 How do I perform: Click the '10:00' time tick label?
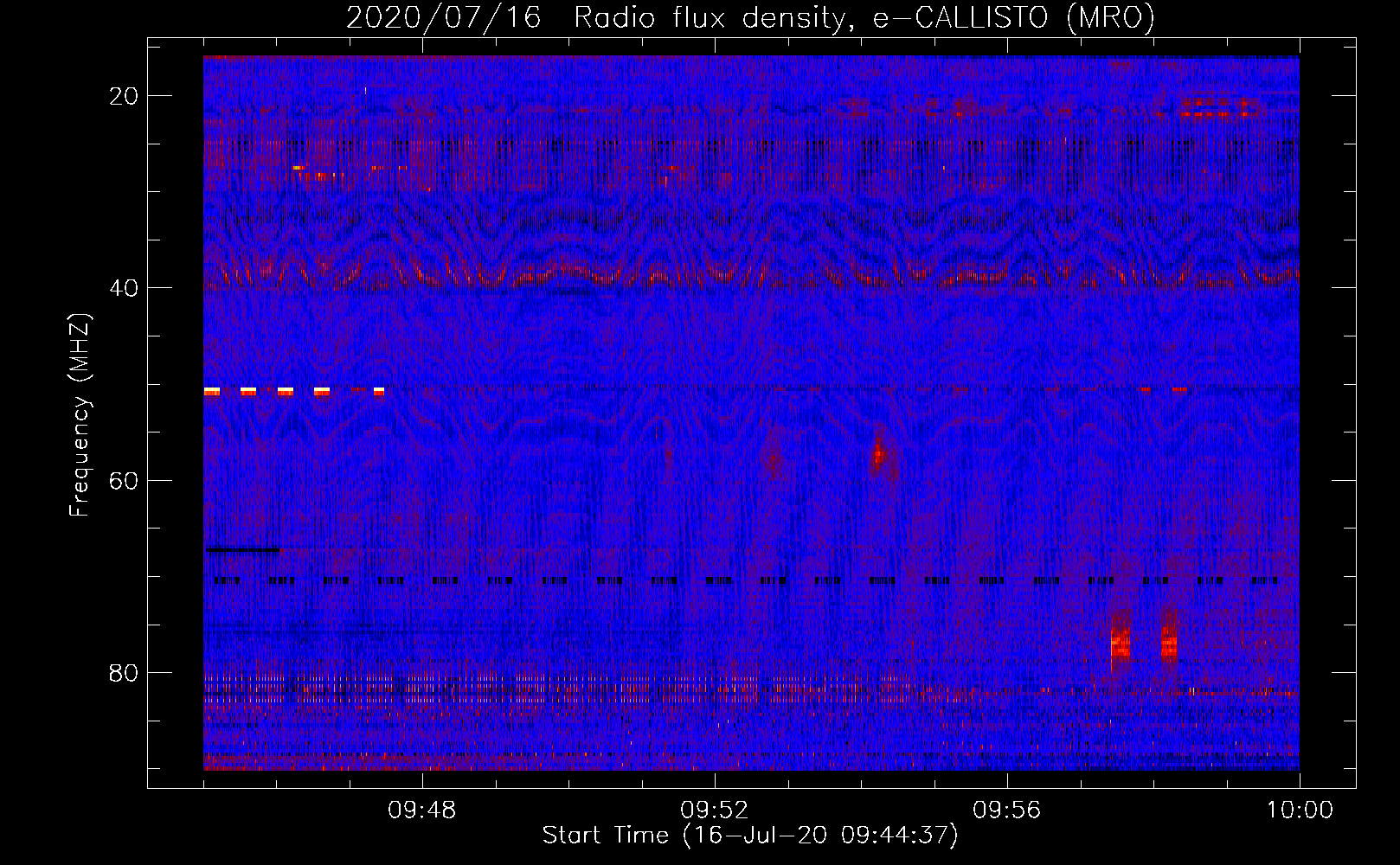[x=1300, y=811]
